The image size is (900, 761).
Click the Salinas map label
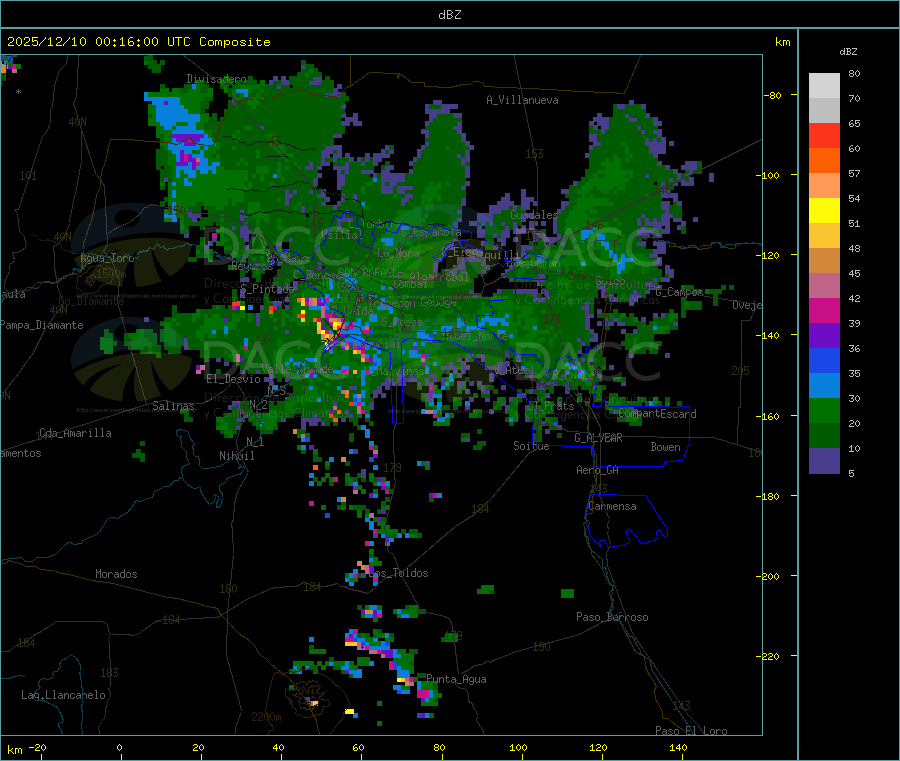click(173, 406)
